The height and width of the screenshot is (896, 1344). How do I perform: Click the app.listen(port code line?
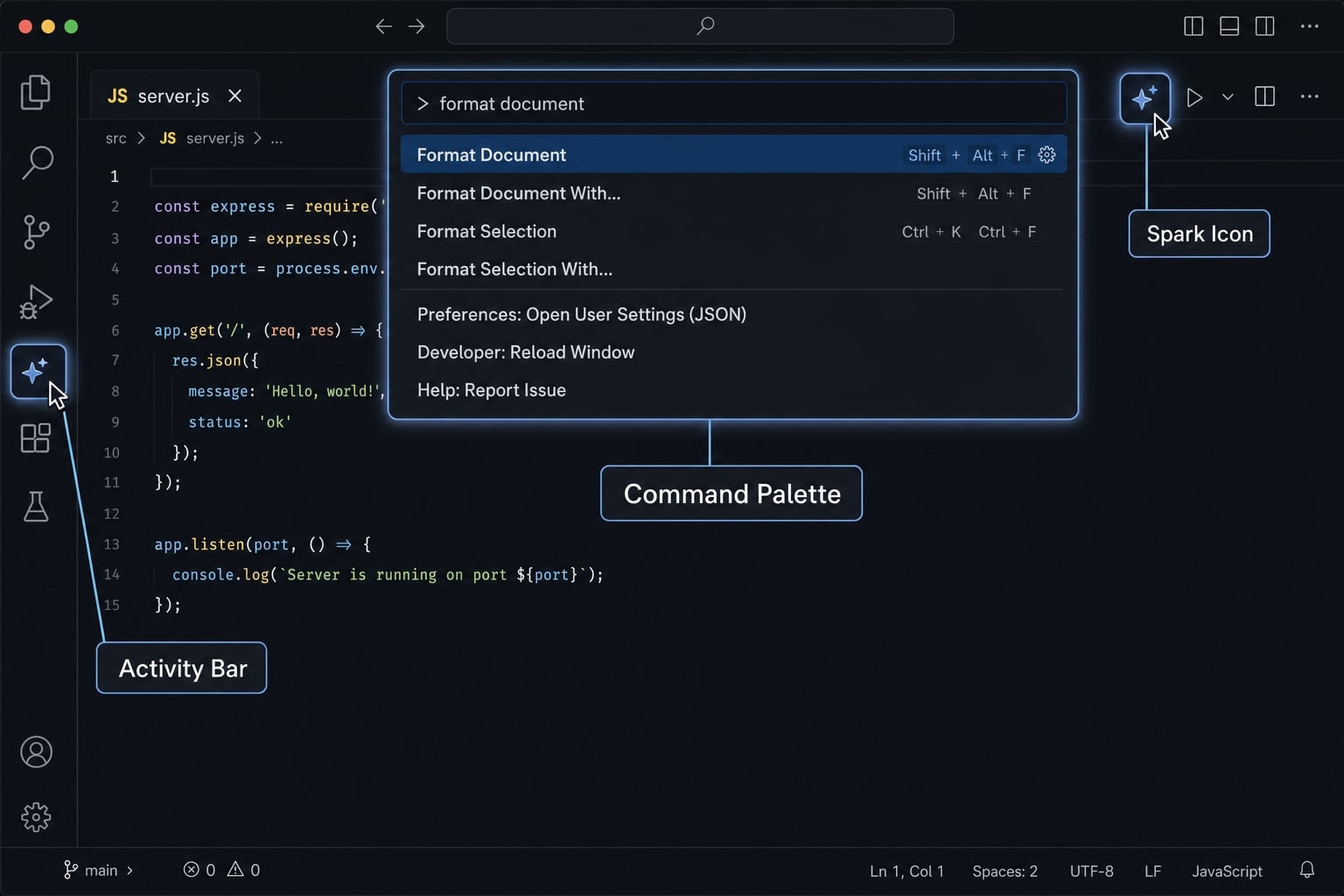click(262, 544)
